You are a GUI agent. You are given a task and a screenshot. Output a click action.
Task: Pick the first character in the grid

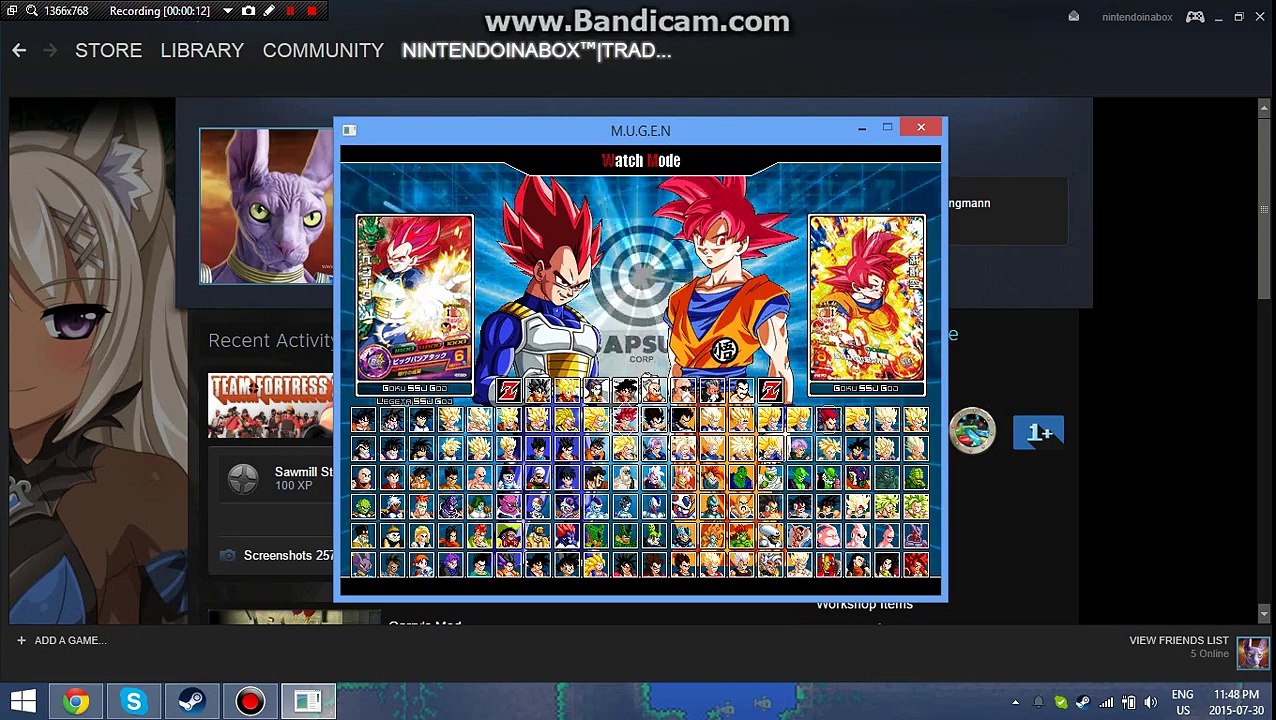tap(363, 420)
